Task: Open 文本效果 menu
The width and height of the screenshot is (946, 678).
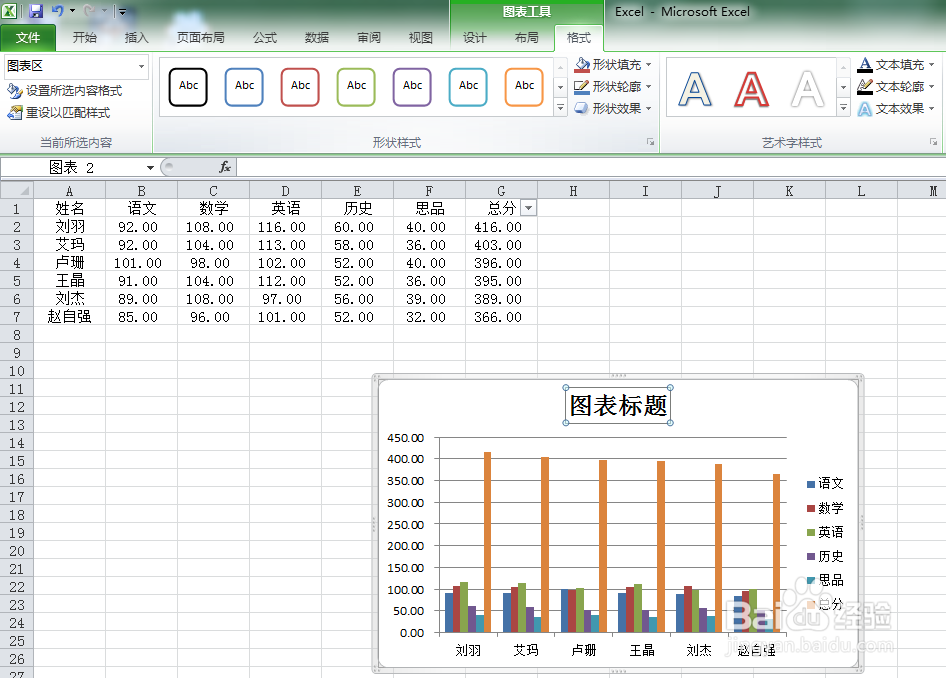Action: pyautogui.click(x=896, y=109)
